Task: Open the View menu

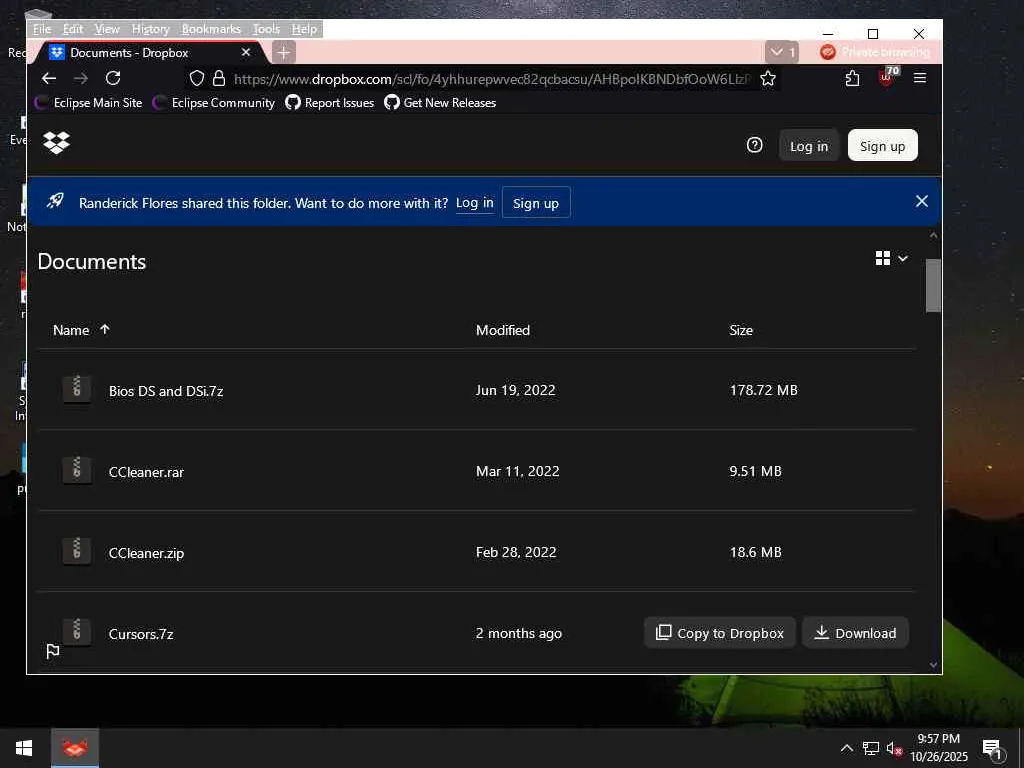Action: (106, 29)
